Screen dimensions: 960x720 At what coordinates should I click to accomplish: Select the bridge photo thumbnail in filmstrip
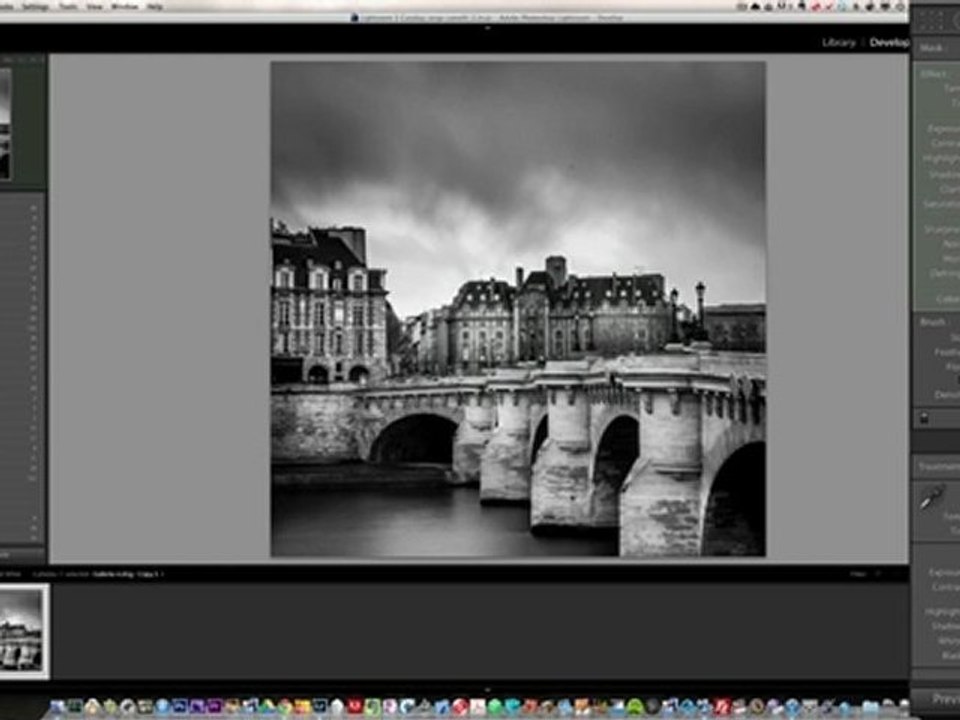point(23,631)
